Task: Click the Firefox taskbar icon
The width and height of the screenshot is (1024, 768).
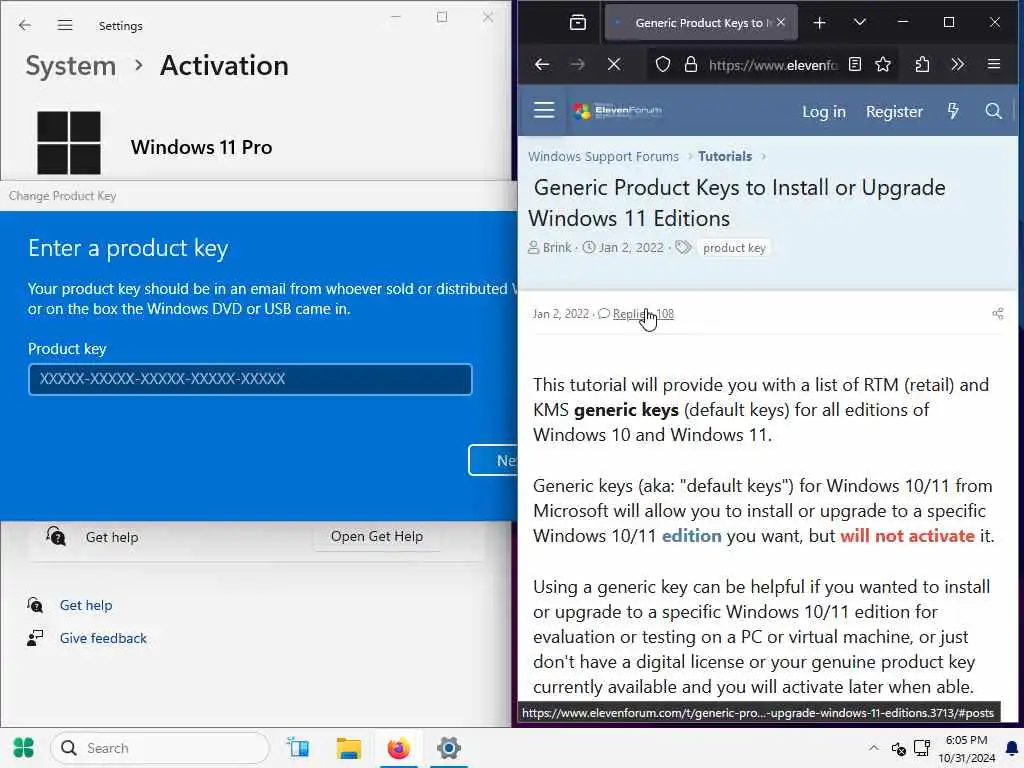Action: (x=398, y=748)
